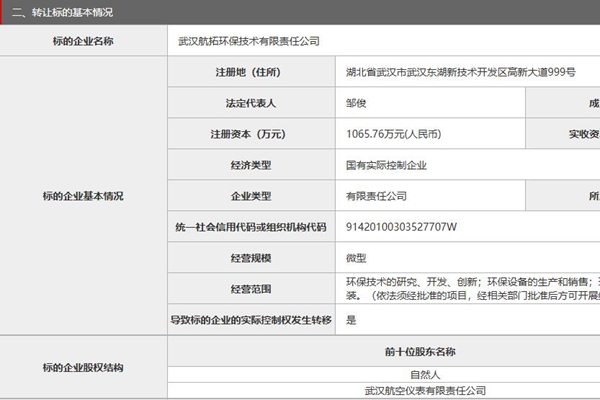Click the 微型 business scale value
Image resolution: width=600 pixels, height=400 pixels.
coord(356,258)
